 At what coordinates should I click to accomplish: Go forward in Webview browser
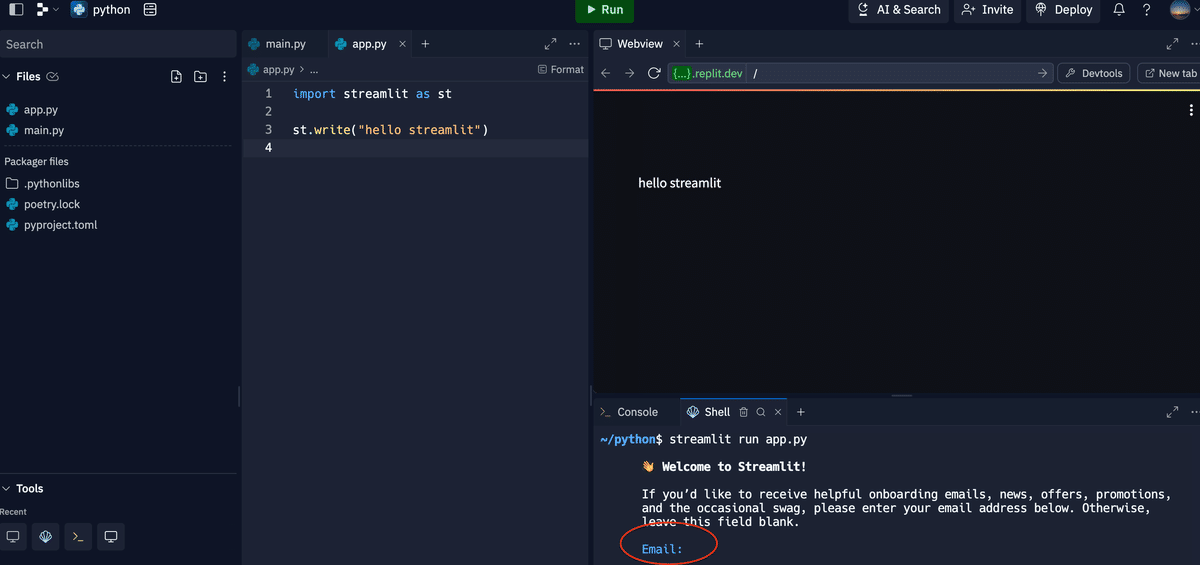tap(629, 73)
